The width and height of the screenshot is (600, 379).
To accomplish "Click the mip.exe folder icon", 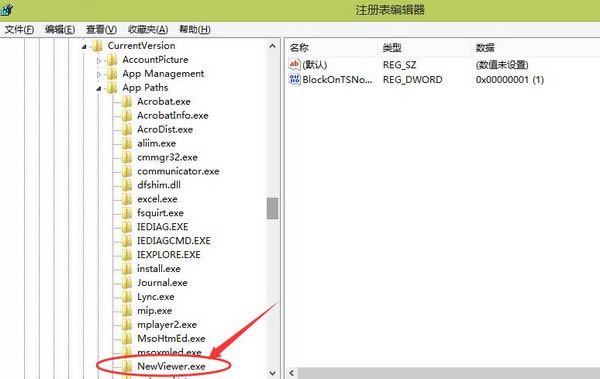I will click(x=127, y=311).
